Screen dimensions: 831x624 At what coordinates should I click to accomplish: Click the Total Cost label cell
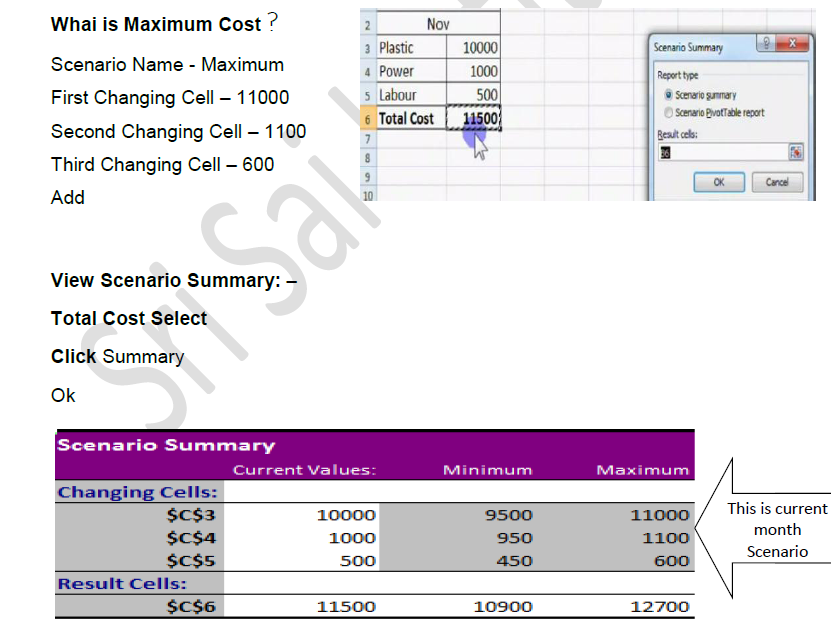point(406,118)
